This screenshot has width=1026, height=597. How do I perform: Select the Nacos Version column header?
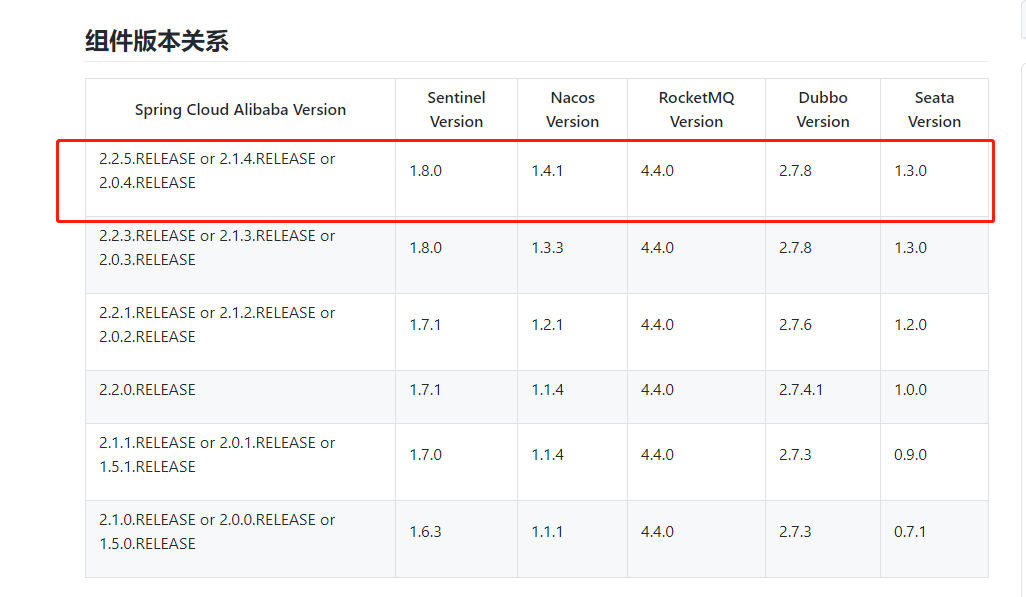573,109
